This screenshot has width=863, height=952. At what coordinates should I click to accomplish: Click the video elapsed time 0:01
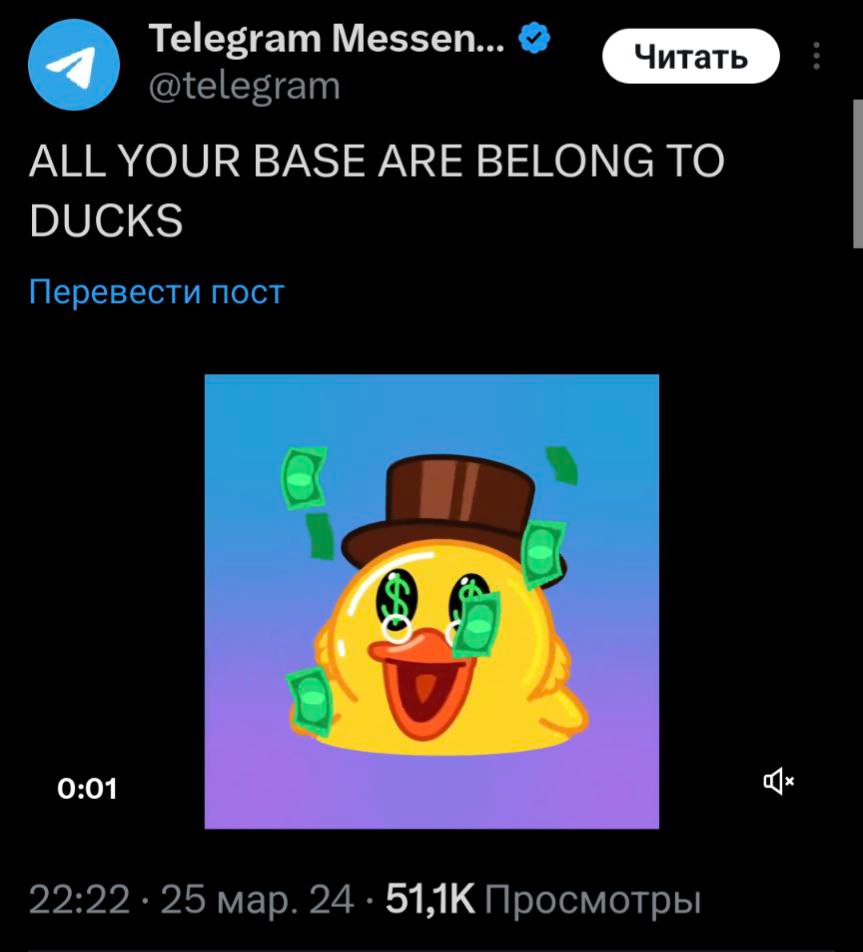tap(87, 789)
